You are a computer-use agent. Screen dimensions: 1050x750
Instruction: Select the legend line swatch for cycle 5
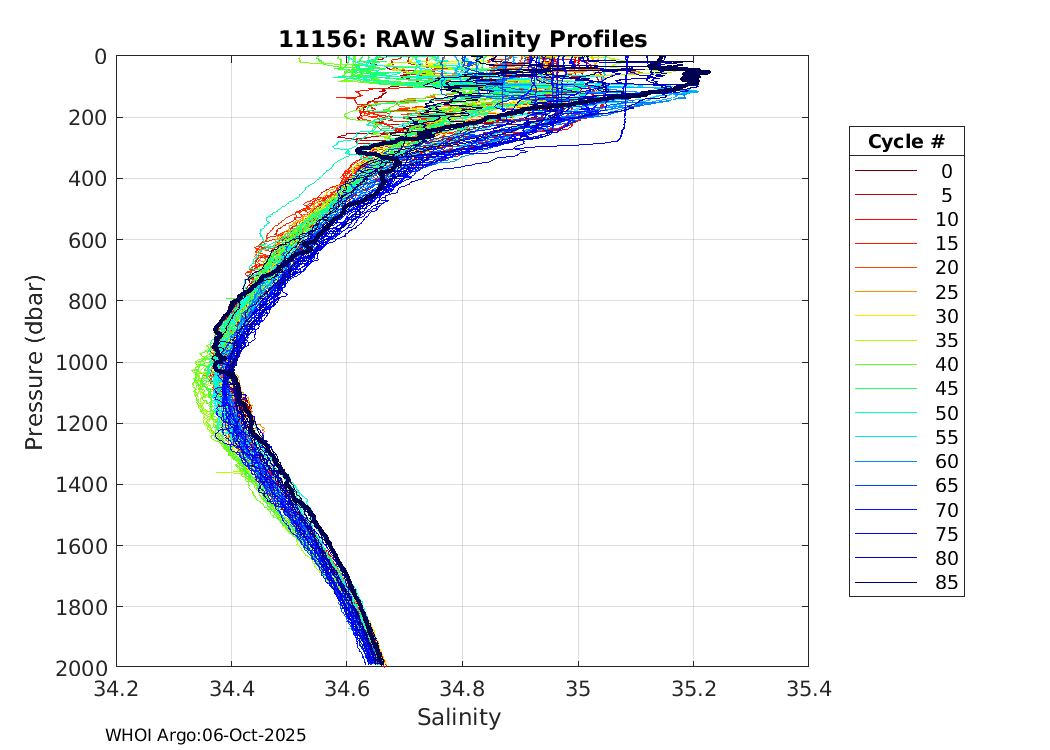[x=885, y=195]
